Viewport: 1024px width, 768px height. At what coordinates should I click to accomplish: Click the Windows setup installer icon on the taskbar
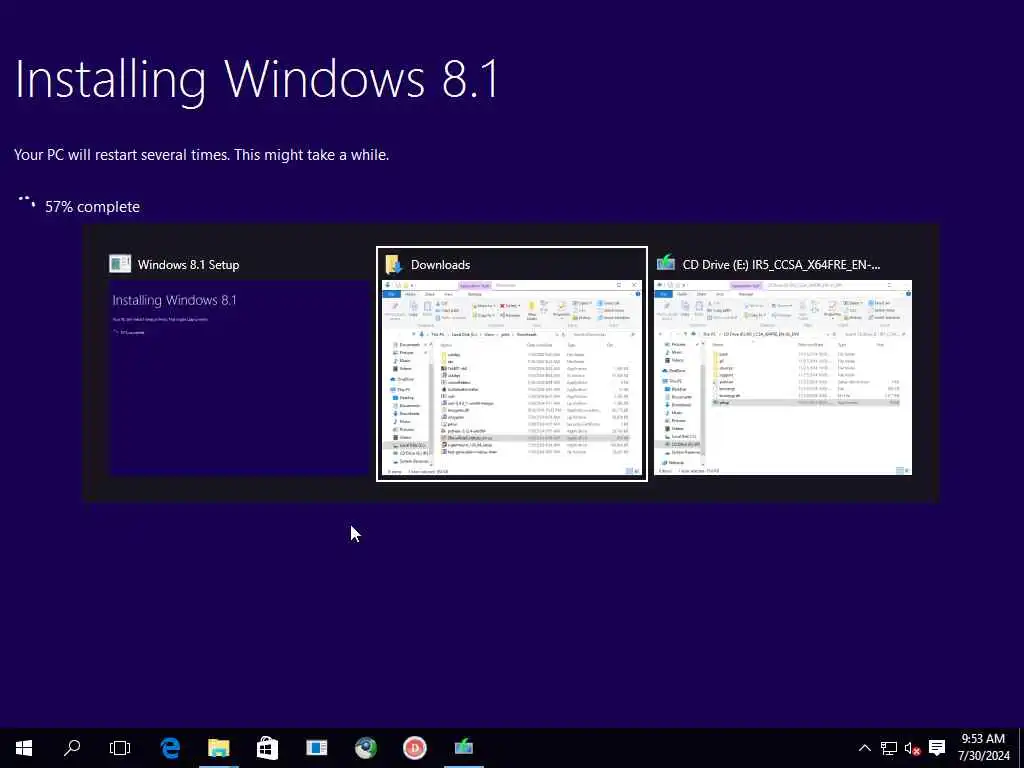click(x=464, y=748)
